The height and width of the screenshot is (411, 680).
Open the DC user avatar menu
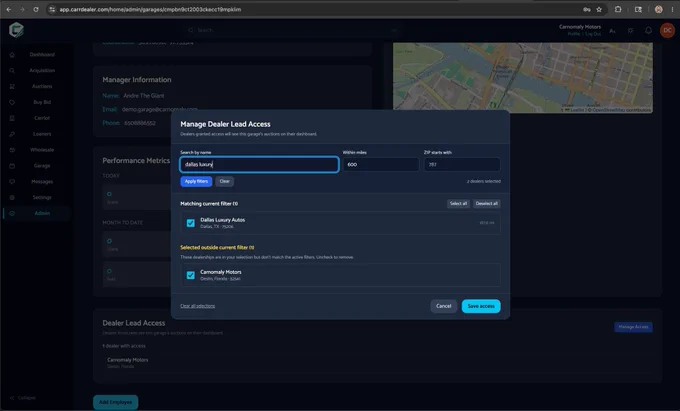(x=667, y=30)
